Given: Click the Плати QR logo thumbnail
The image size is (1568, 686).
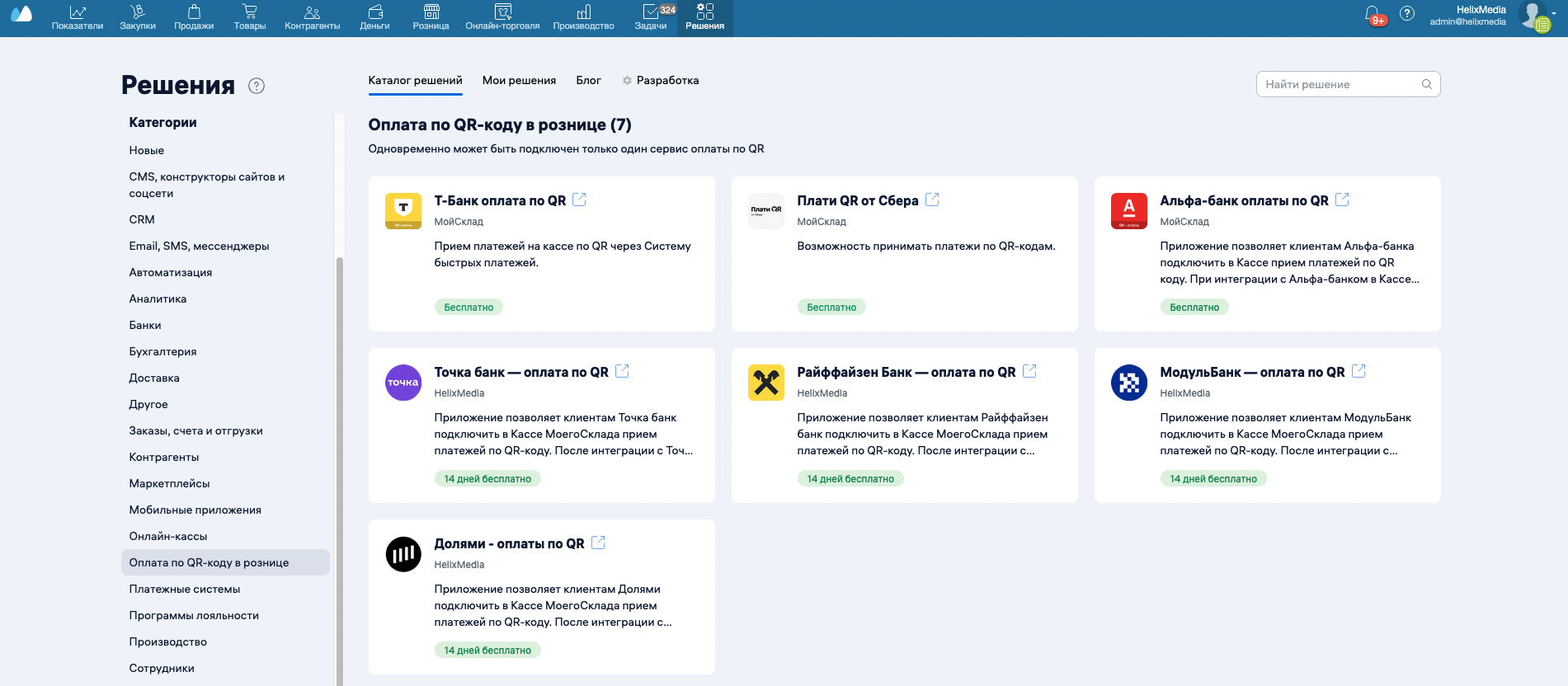Looking at the screenshot, I should point(766,211).
